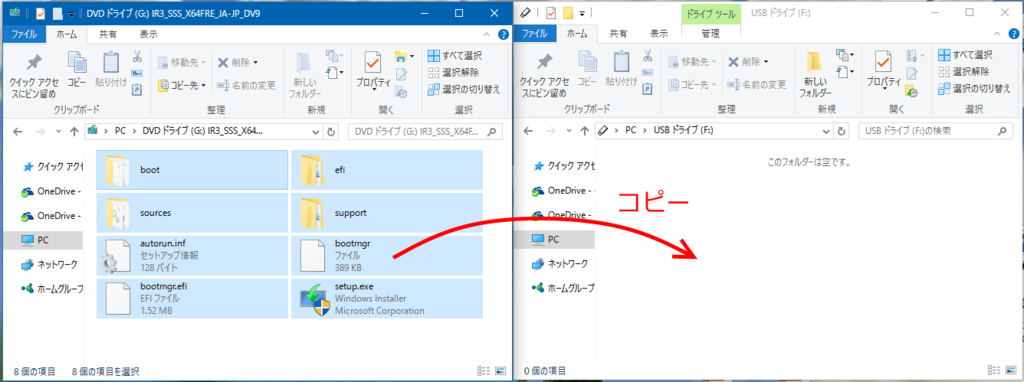Expand address bar history dropdown in USB drive window
Screen dimensions: 1024x382
coord(827,131)
